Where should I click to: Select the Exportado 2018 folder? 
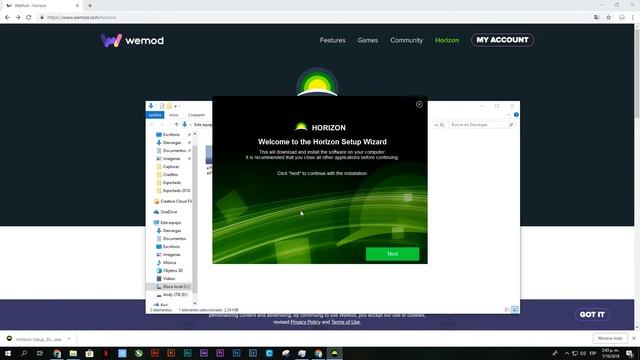click(176, 191)
